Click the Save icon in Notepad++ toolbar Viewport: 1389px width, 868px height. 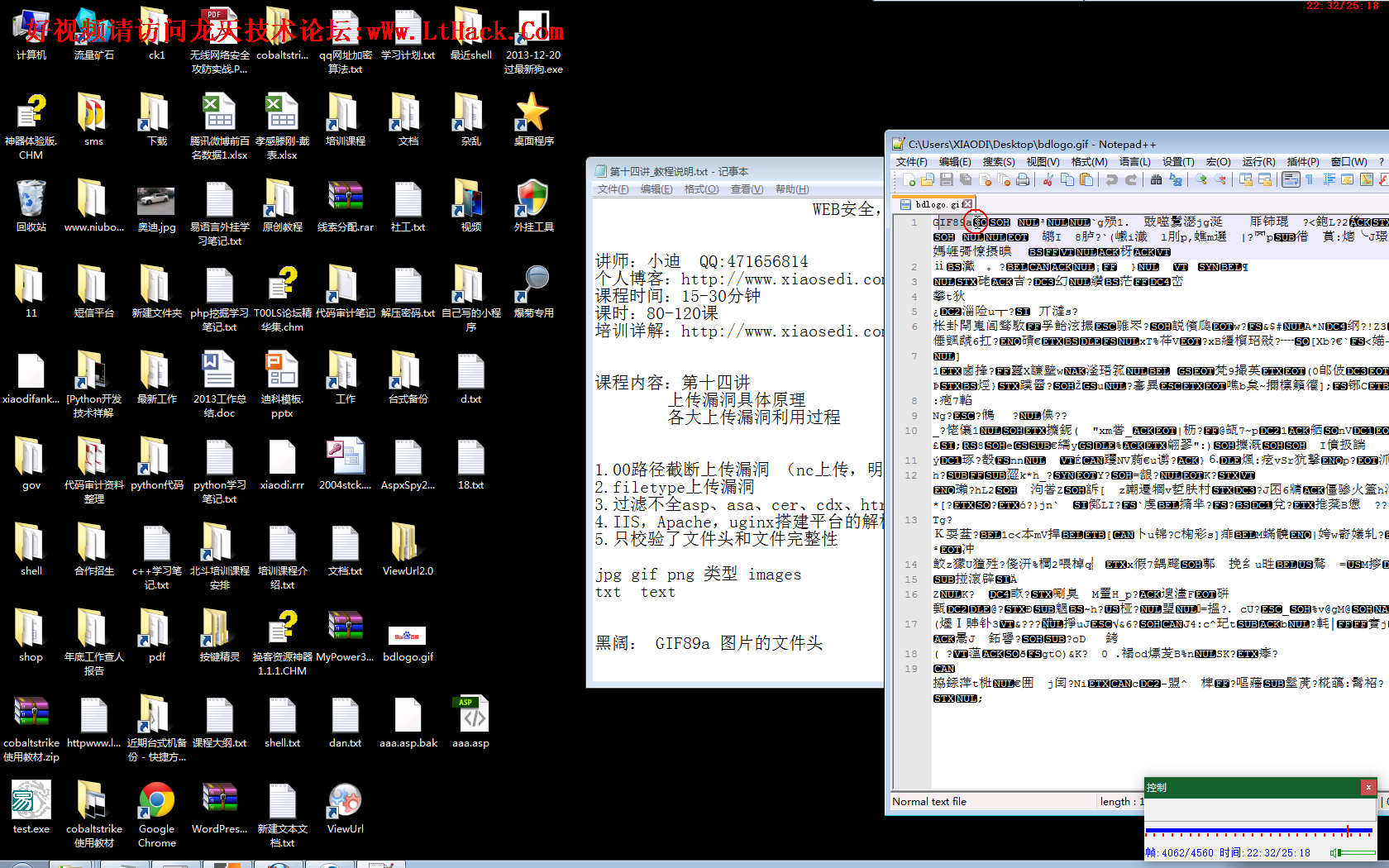[947, 179]
